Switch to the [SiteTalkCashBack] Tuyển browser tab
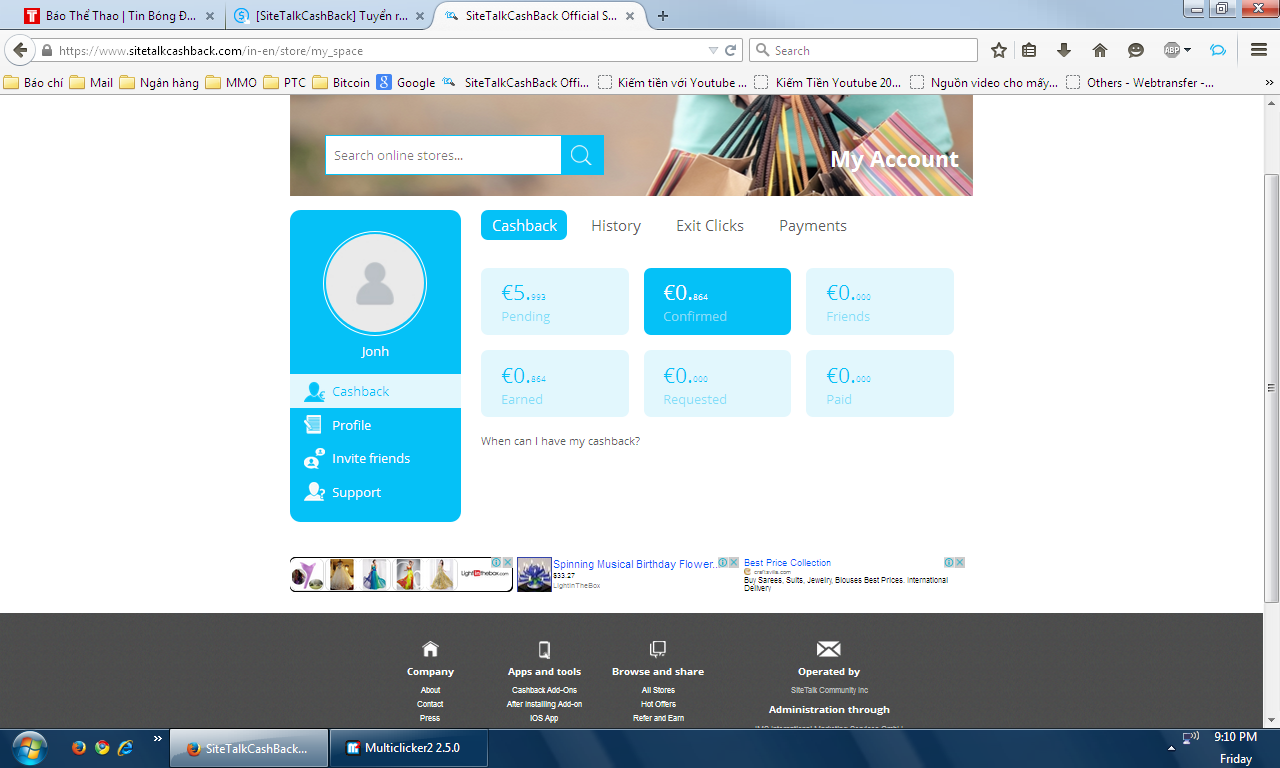The height and width of the screenshot is (768, 1280). tap(326, 16)
